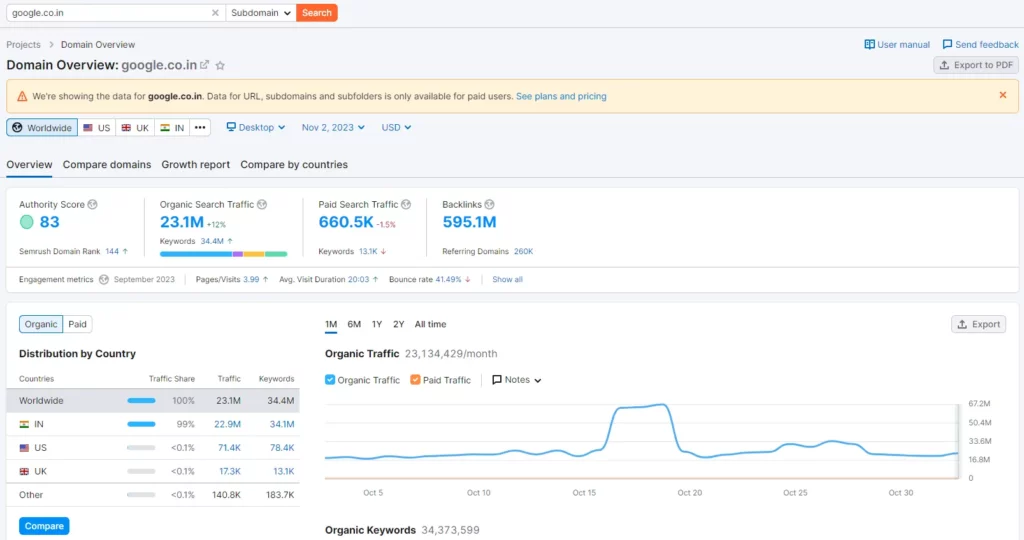Click the Desktop monitor icon

[x=231, y=127]
